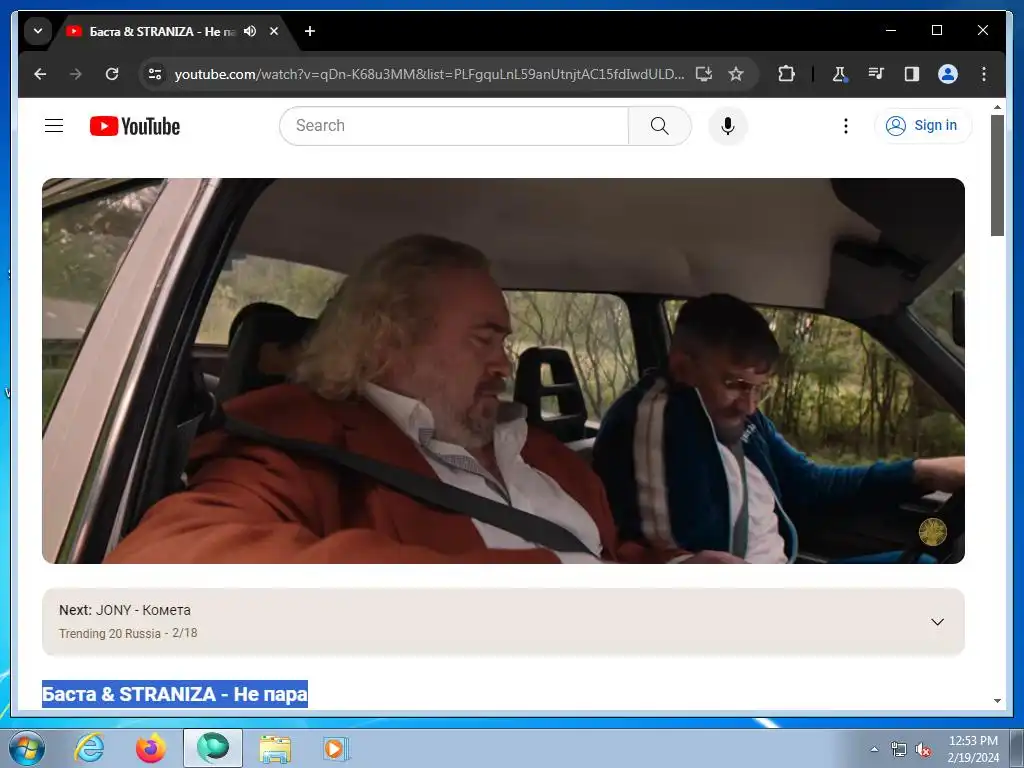1024x768 pixels.
Task: Toggle browser side panel
Action: point(912,74)
